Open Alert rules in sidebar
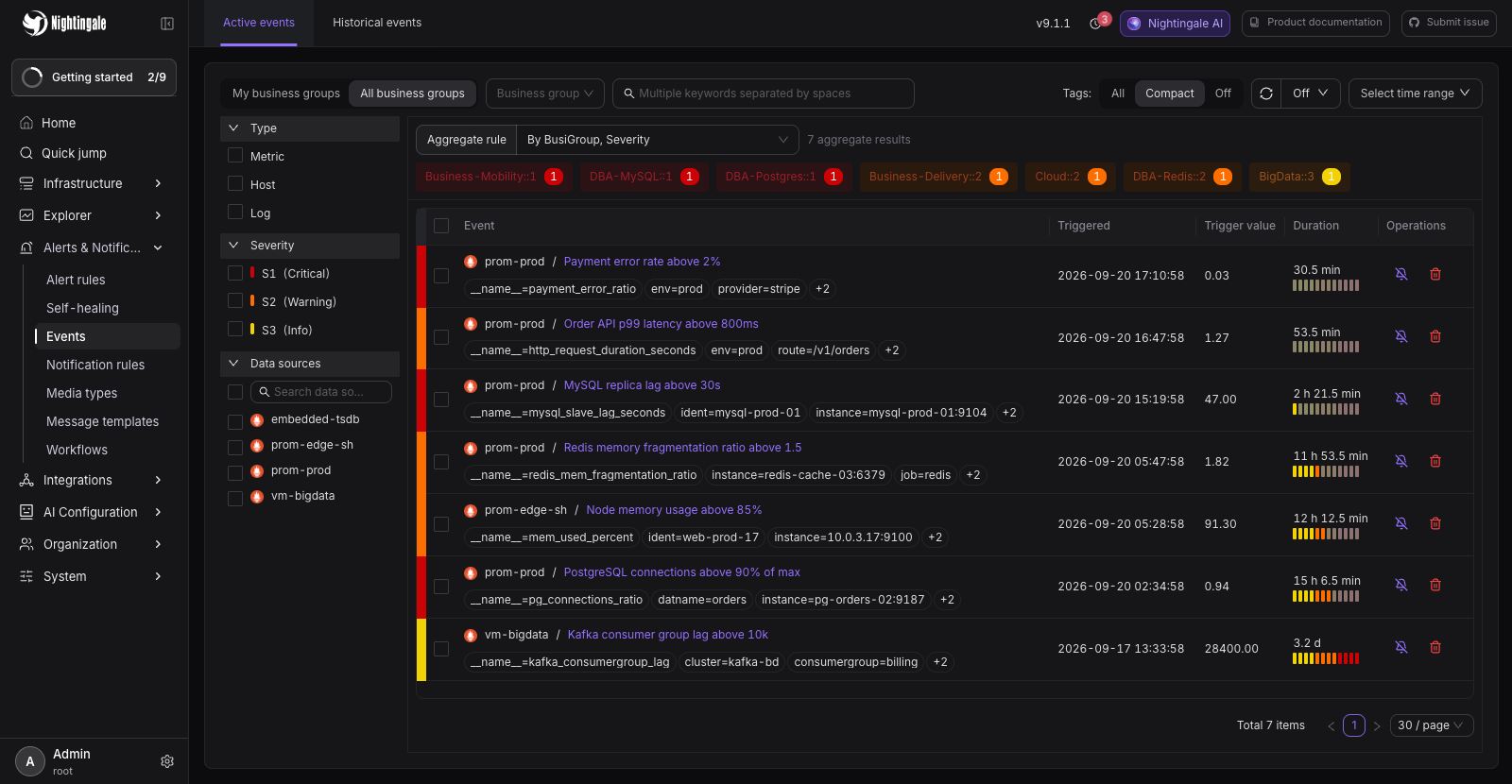This screenshot has width=1512, height=784. coord(76,280)
